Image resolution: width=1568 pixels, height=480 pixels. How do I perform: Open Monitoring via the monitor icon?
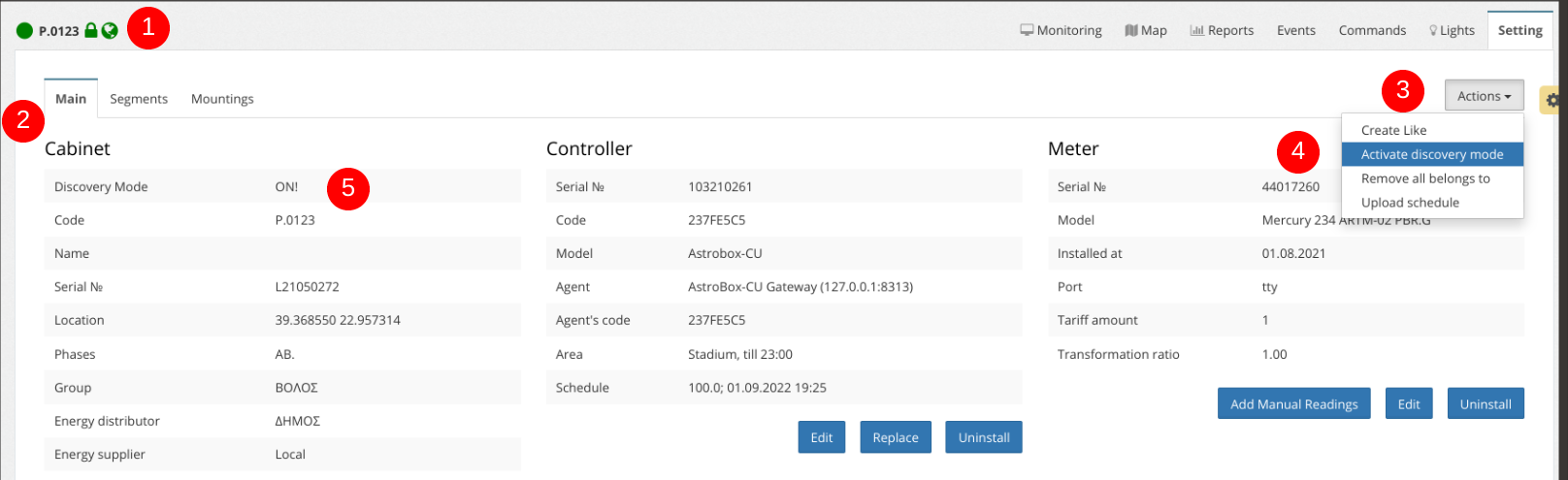pyautogui.click(x=1027, y=30)
